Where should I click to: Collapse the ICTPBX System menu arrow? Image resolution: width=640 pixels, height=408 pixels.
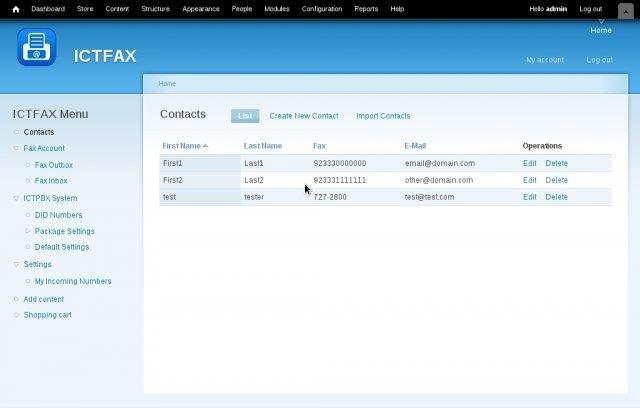pyautogui.click(x=16, y=198)
